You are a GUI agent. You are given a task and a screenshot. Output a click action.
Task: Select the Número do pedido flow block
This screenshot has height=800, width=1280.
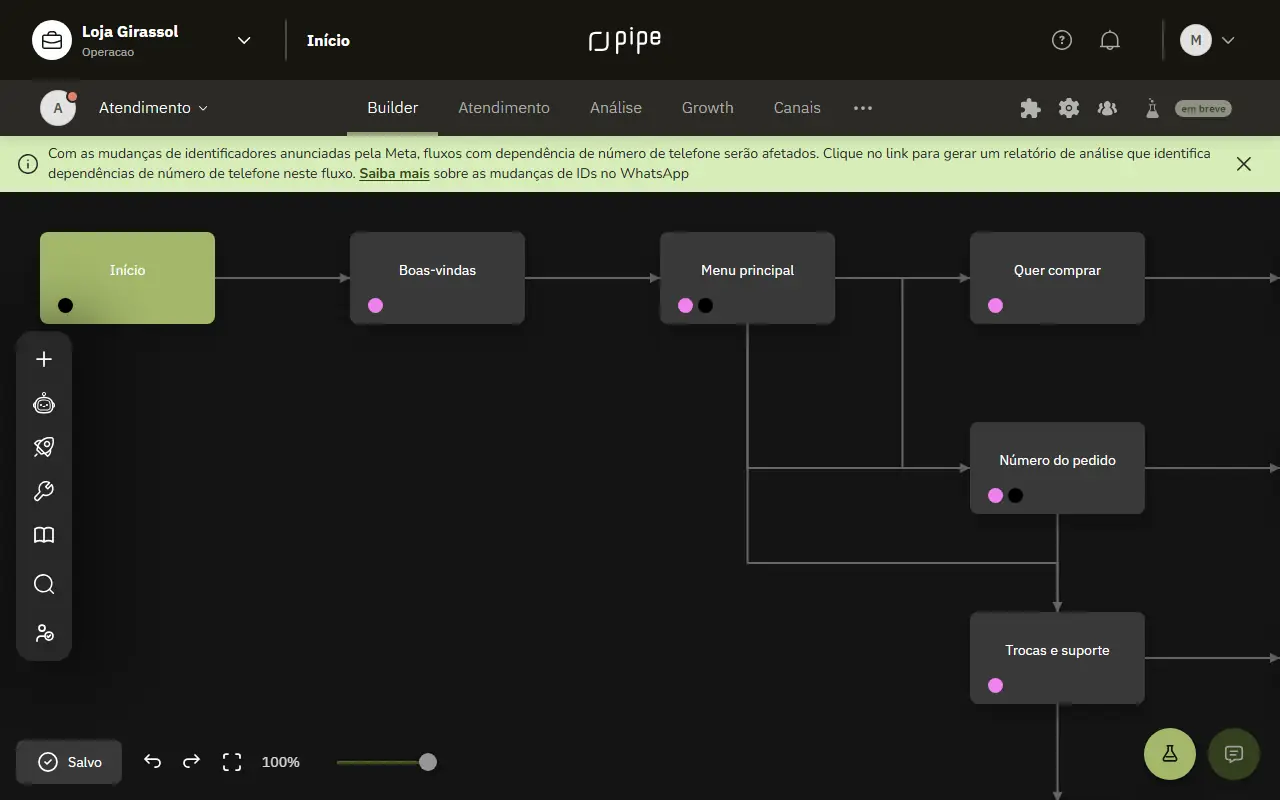(x=1057, y=468)
